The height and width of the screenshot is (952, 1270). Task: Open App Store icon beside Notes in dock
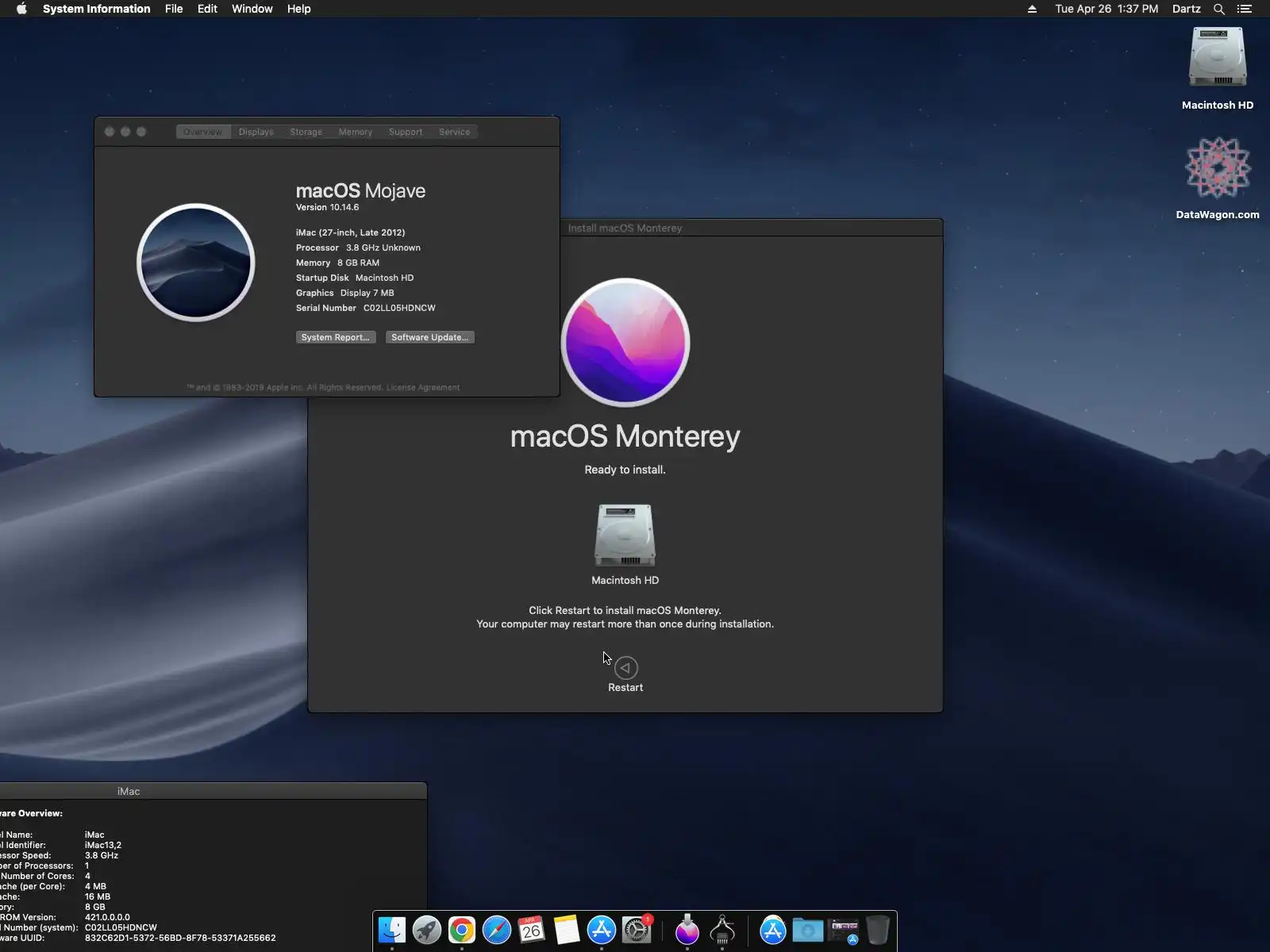pyautogui.click(x=602, y=930)
